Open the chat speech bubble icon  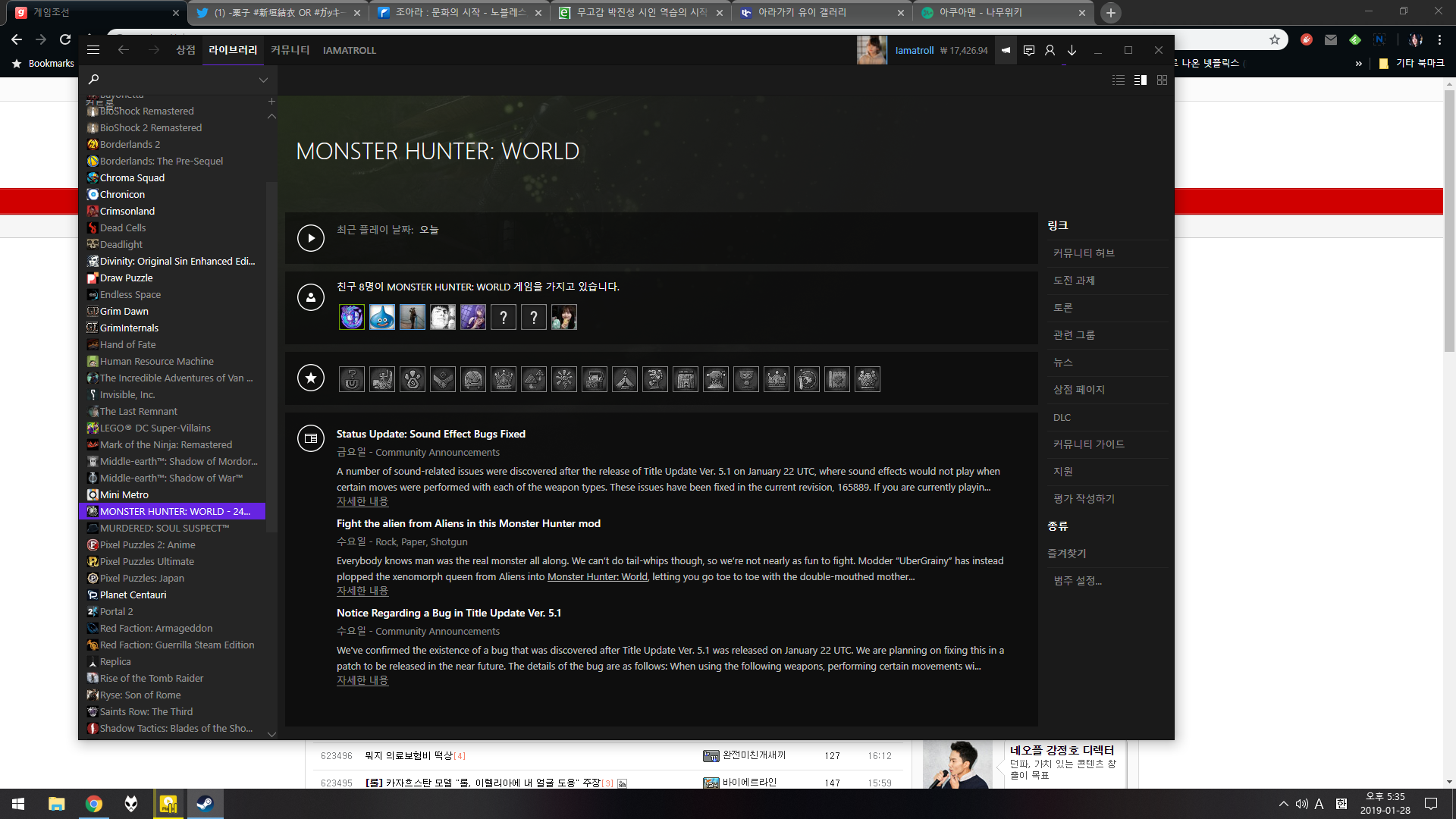coord(1028,50)
